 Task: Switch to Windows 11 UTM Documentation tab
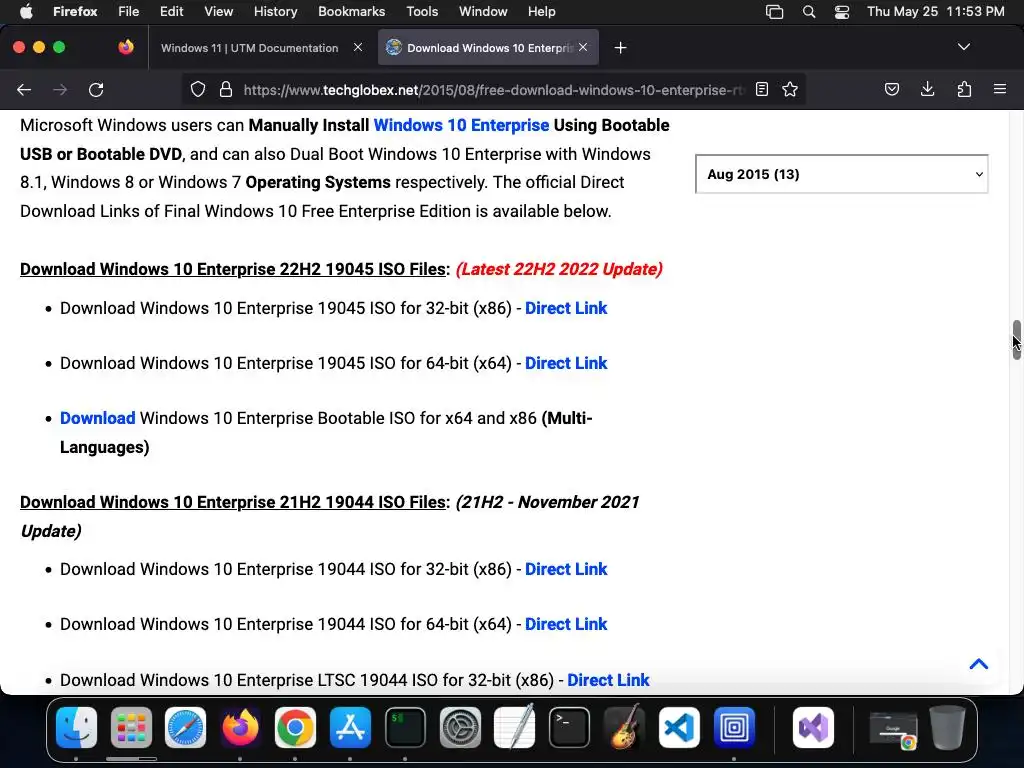pos(249,48)
